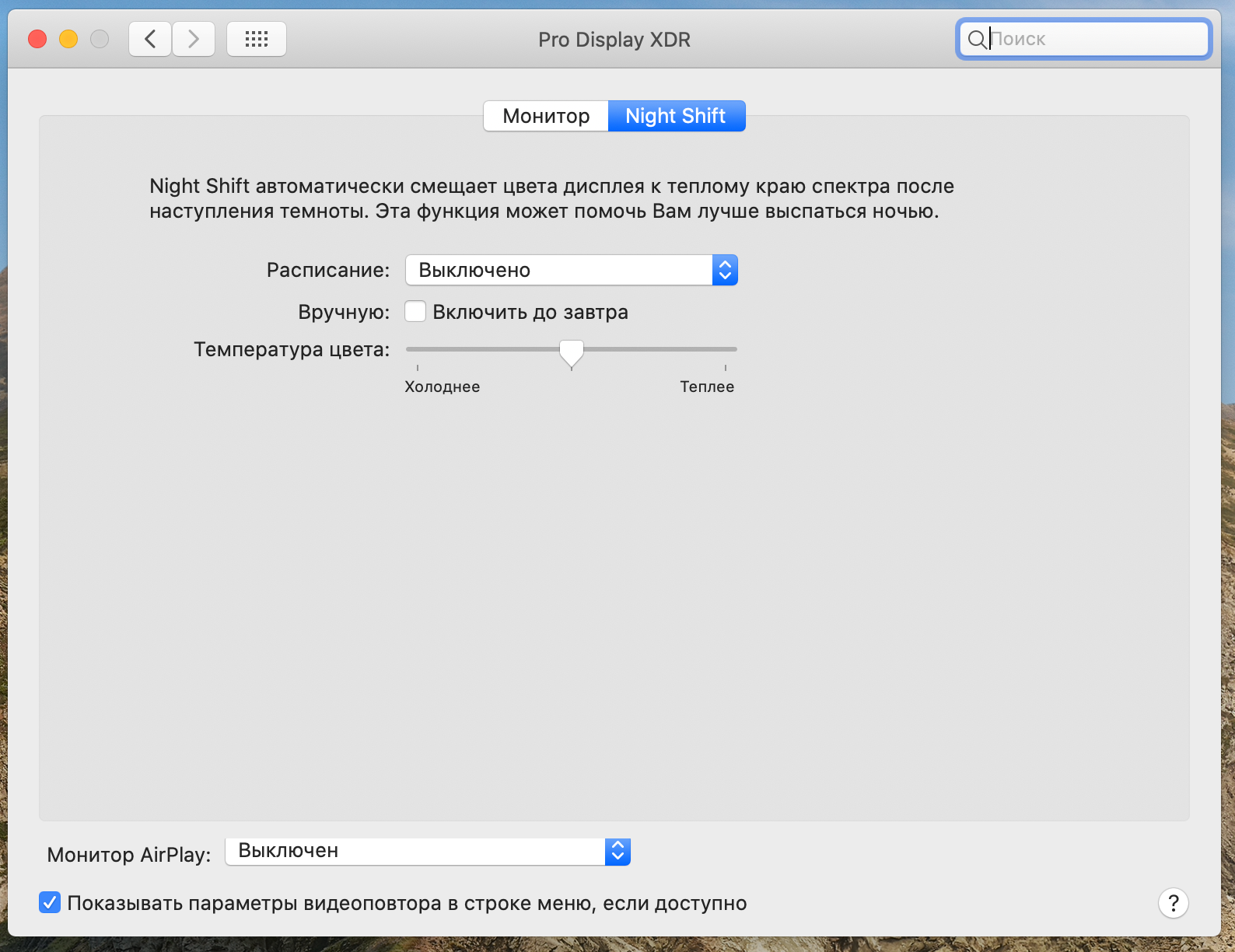Screen dimensions: 1235x952
Task: Minimize window with the yellow button
Action: (68, 39)
